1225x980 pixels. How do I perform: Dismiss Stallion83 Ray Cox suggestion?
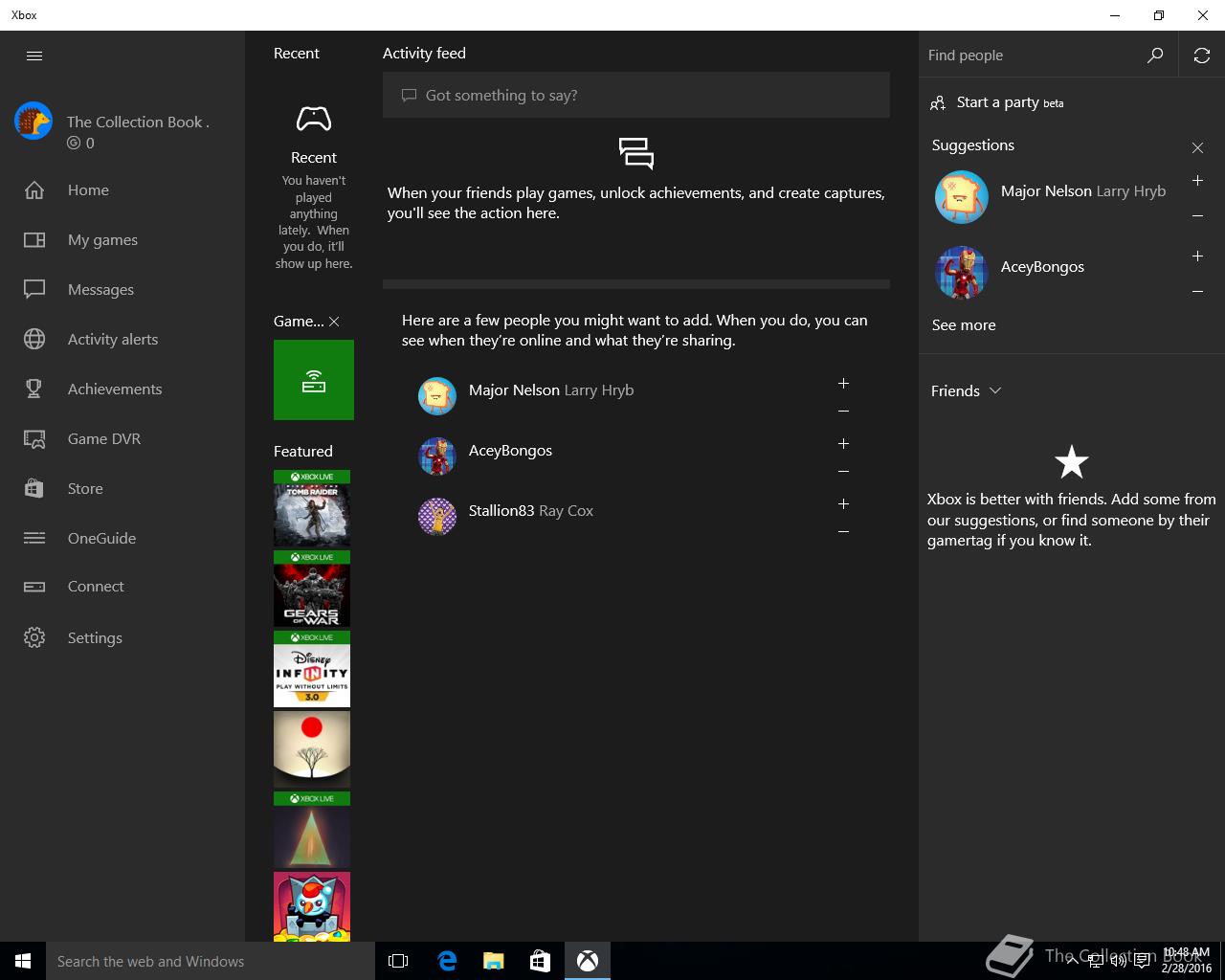click(x=843, y=531)
